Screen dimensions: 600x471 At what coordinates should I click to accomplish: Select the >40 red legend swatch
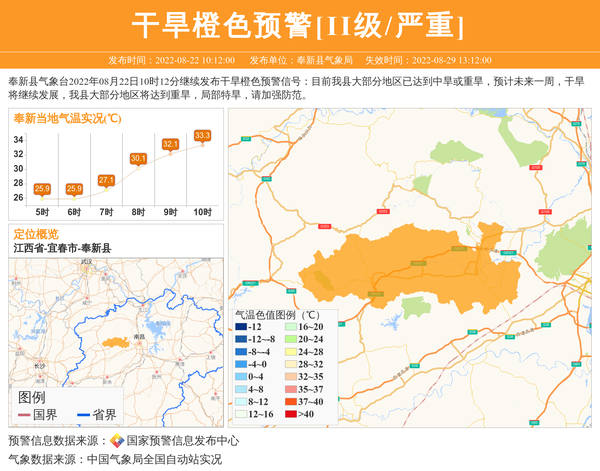290,413
